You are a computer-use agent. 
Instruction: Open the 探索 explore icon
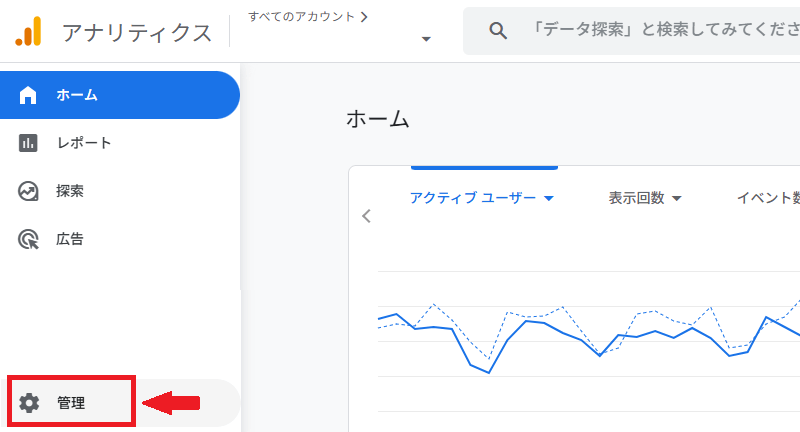coord(28,191)
